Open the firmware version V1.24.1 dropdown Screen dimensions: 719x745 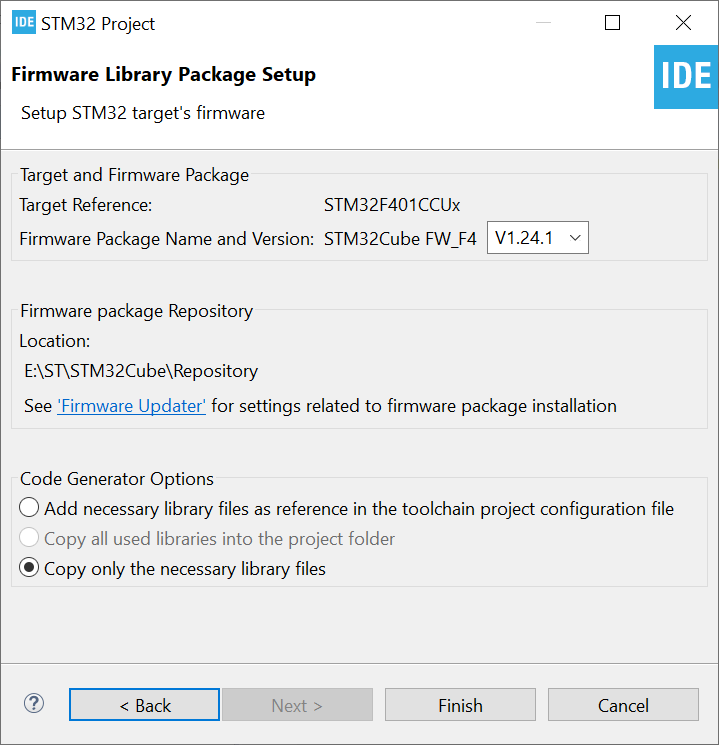(538, 238)
